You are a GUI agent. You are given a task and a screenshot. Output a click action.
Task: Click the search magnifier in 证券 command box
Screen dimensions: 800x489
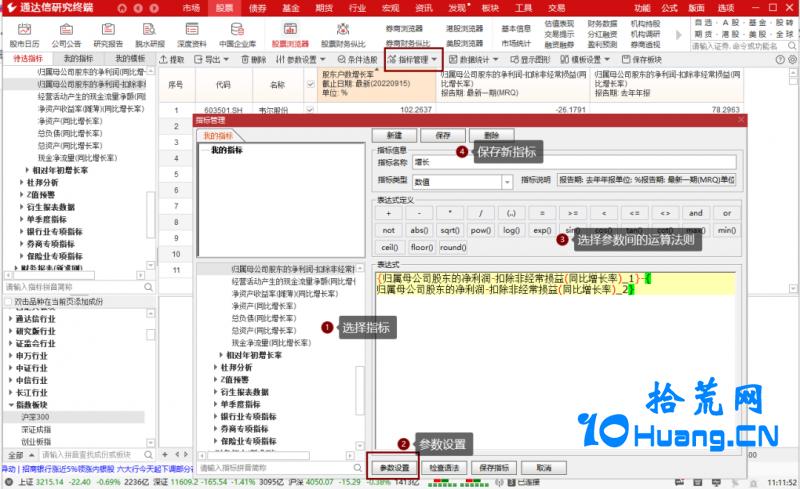(x=792, y=46)
